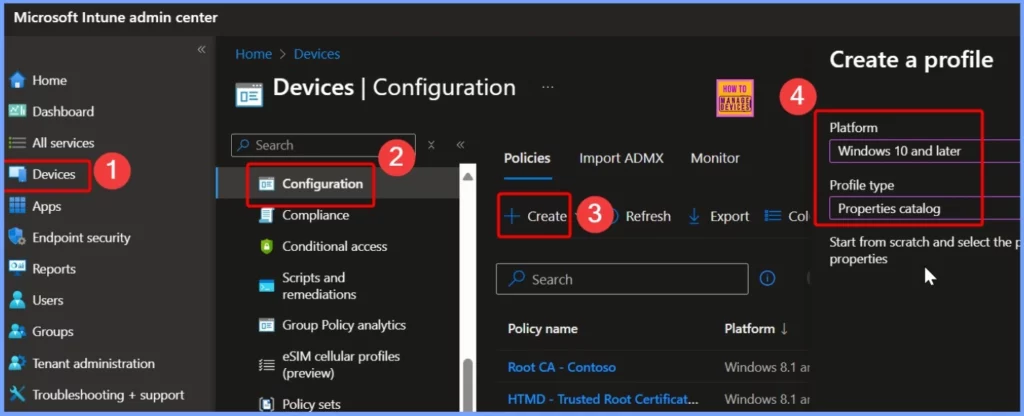This screenshot has height=416, width=1024.
Task: Switch to the Import ADMX tab
Action: click(621, 158)
